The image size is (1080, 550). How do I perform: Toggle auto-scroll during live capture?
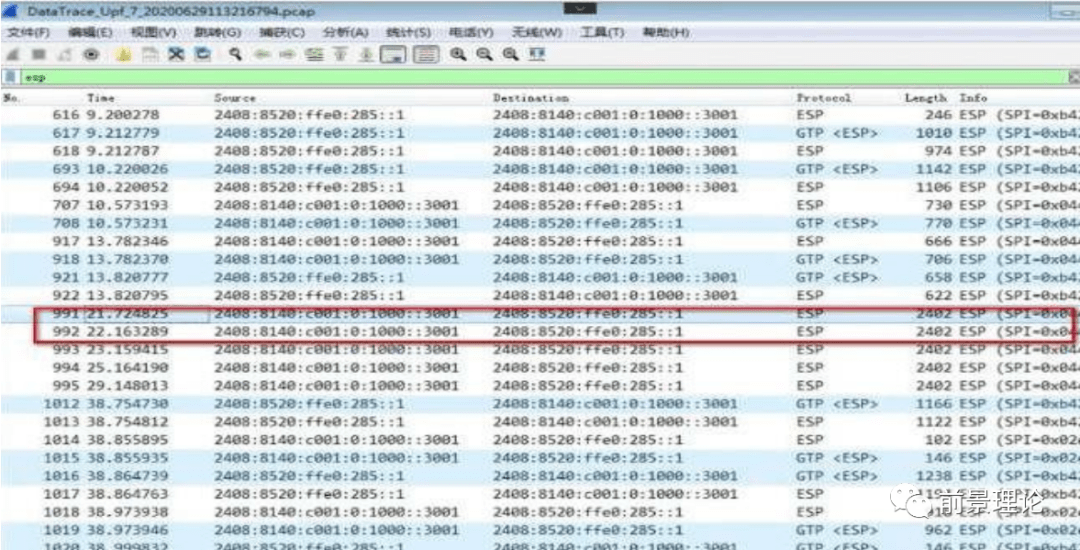(393, 55)
